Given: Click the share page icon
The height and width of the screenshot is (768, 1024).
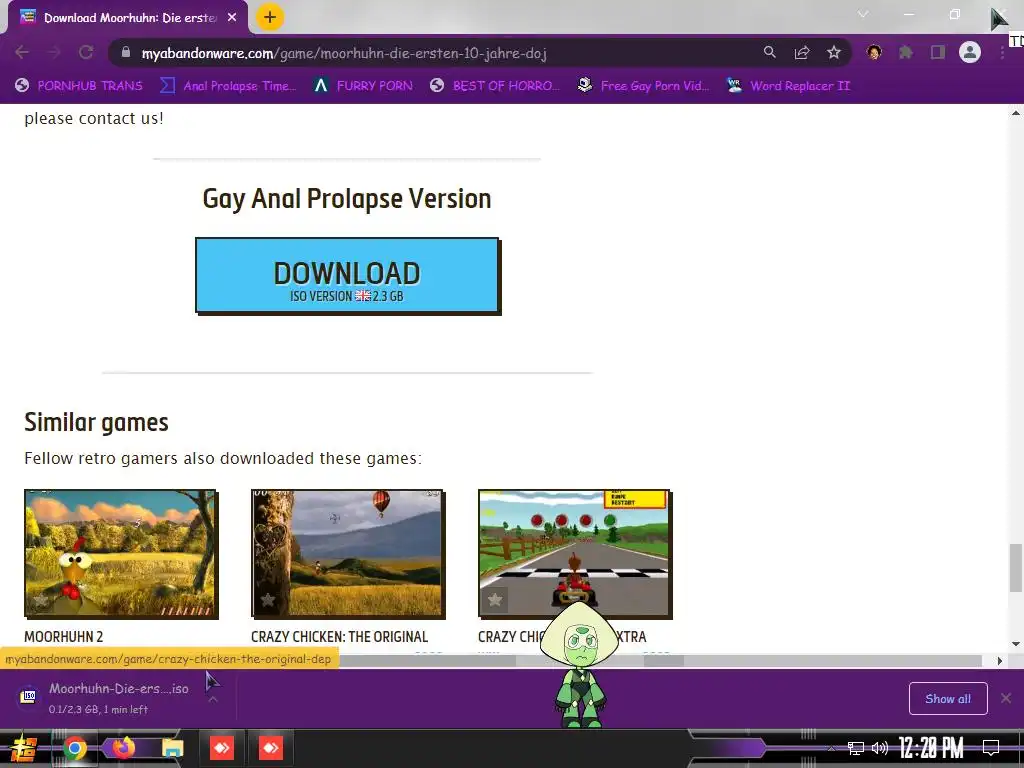Looking at the screenshot, I should 802,52.
